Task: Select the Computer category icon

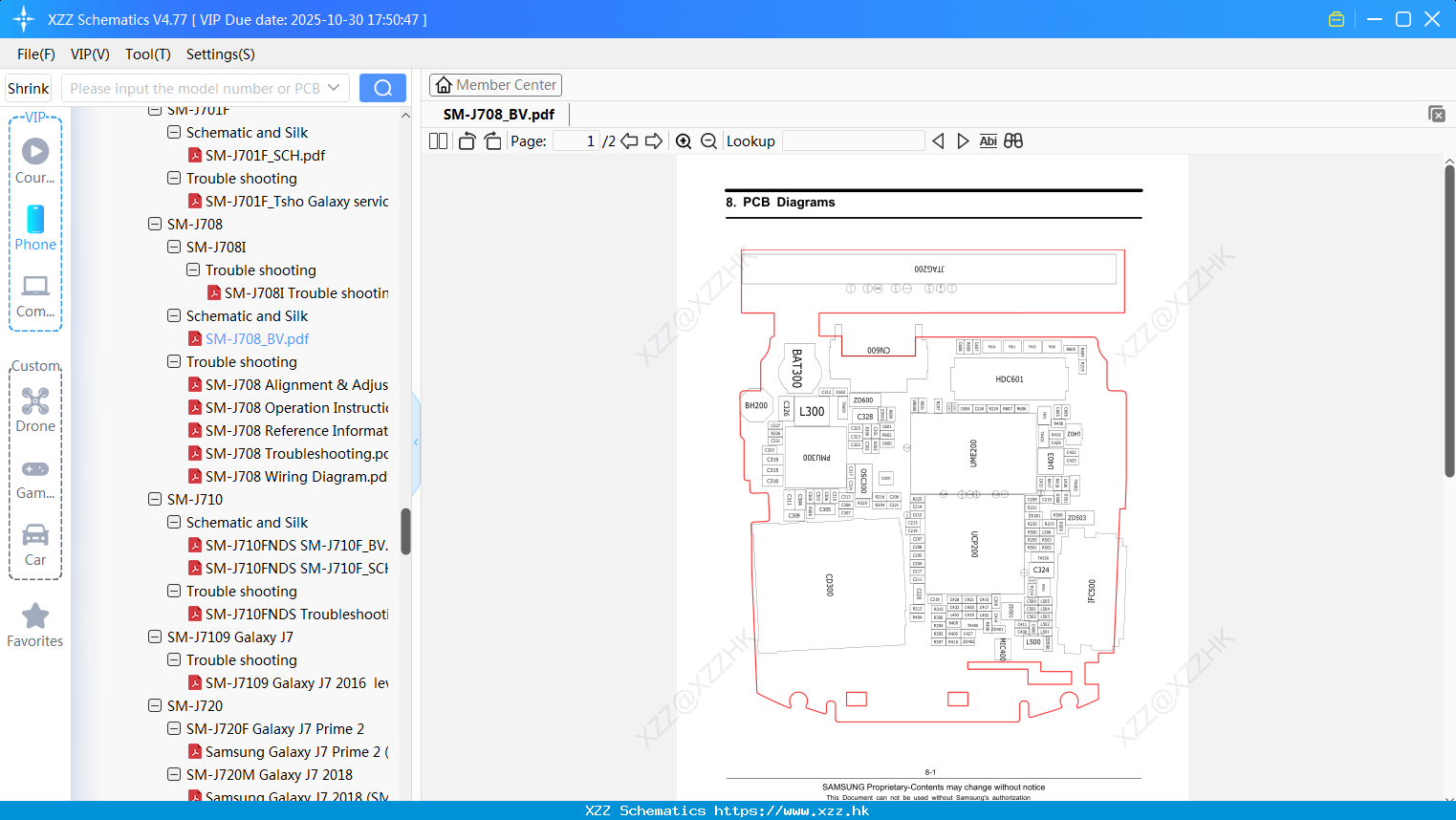Action: coord(35,295)
